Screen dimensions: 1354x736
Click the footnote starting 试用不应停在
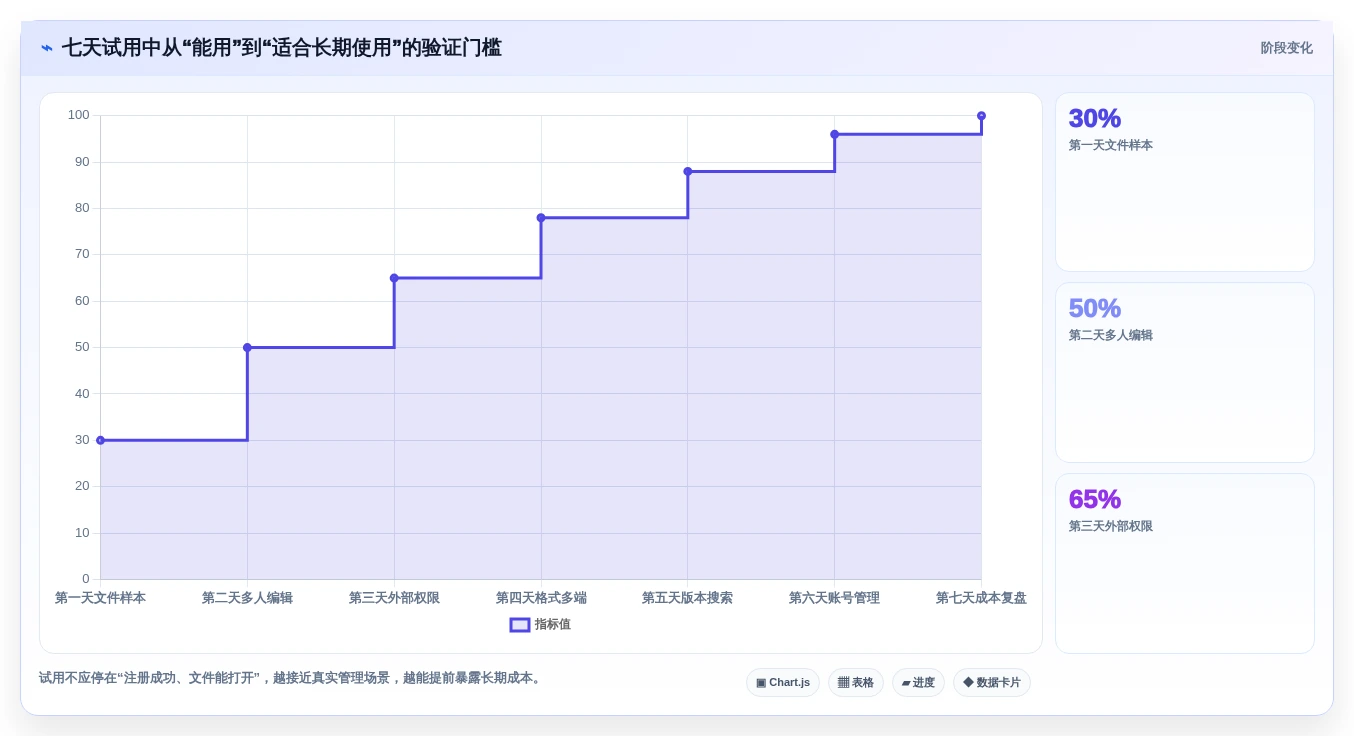[x=292, y=678]
